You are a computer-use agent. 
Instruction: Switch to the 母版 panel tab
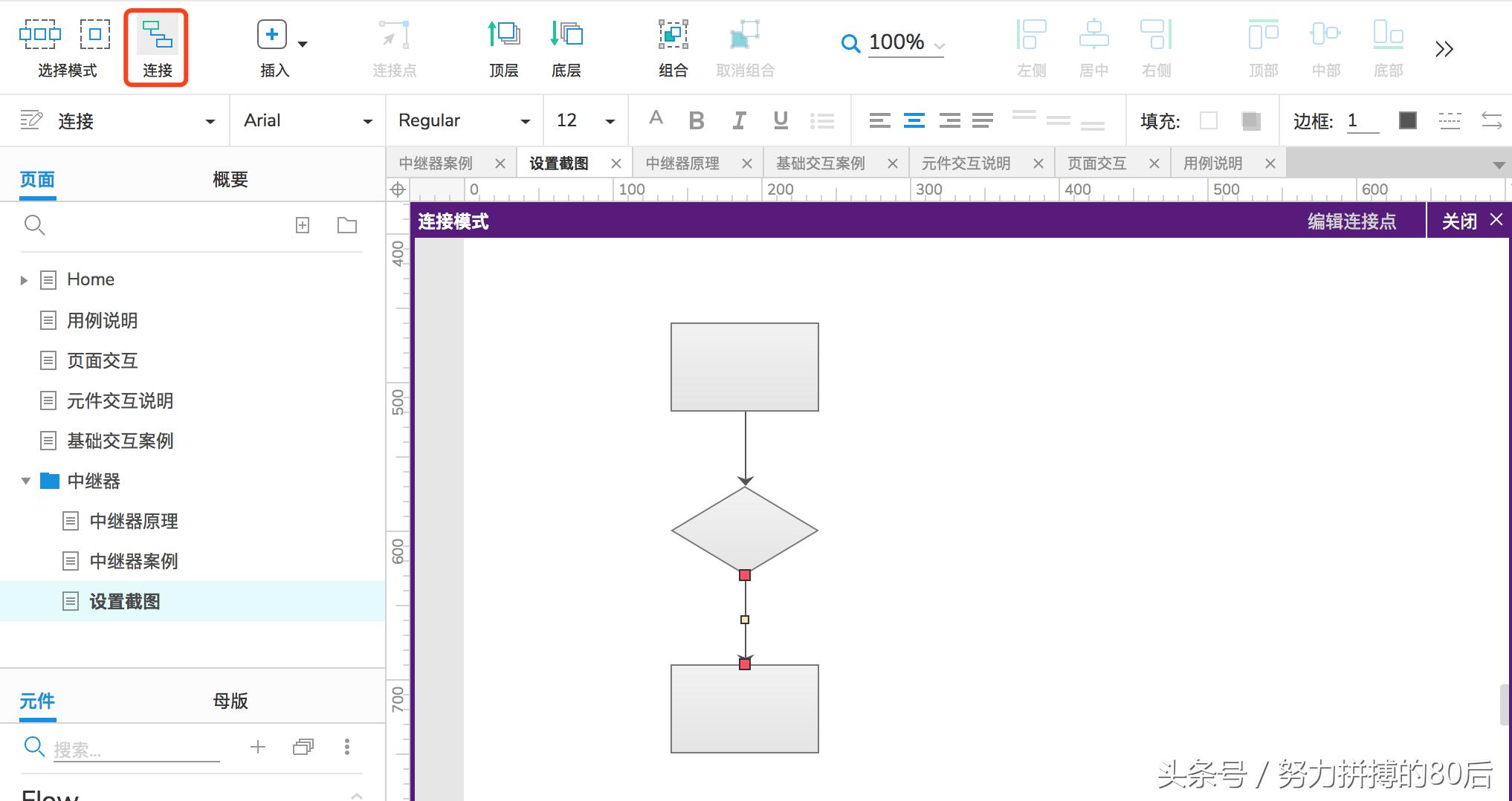[230, 700]
